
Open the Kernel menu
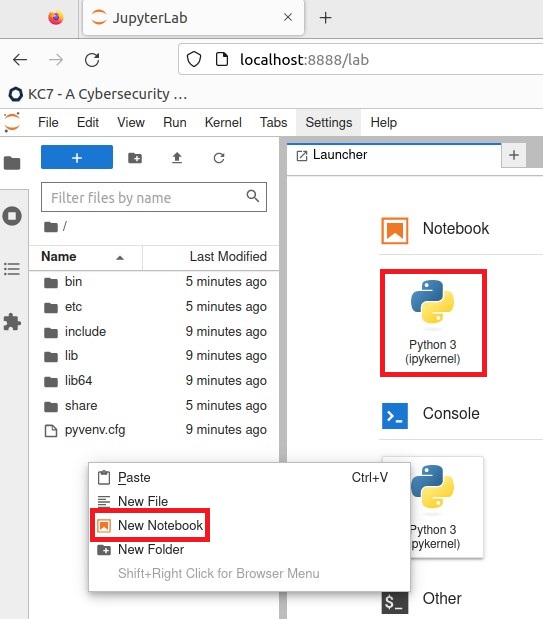click(223, 123)
